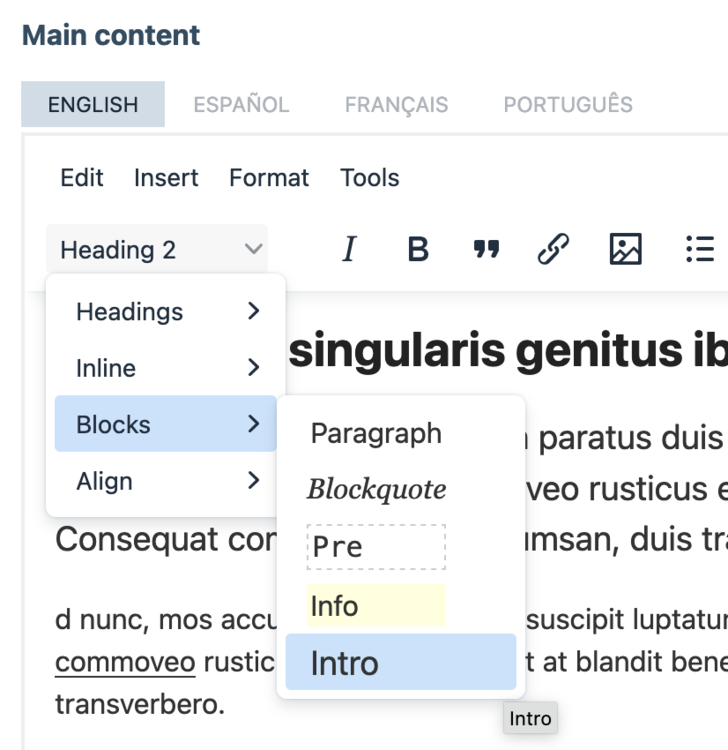Open the Format menu
Viewport: 728px width, 750px height.
tap(269, 178)
